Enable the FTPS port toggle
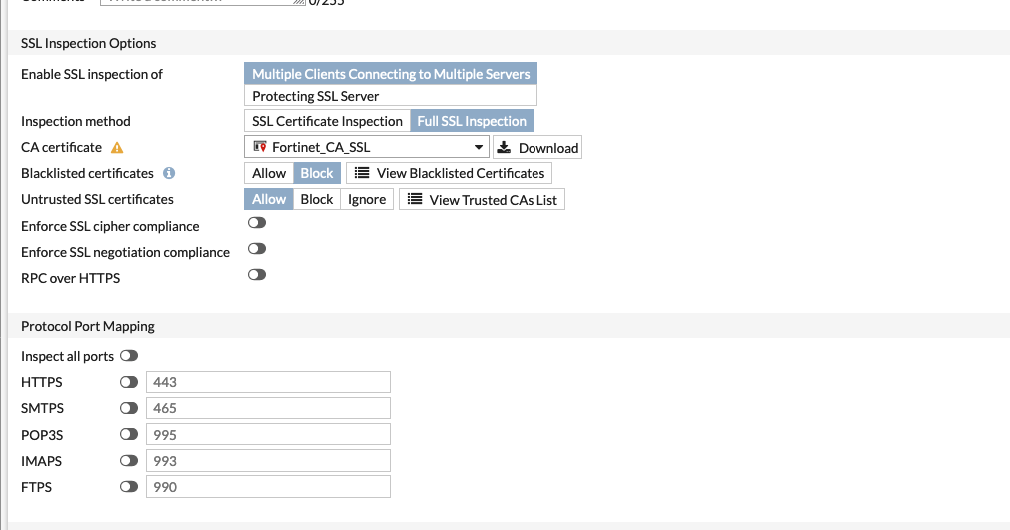1010x530 pixels. coord(129,487)
